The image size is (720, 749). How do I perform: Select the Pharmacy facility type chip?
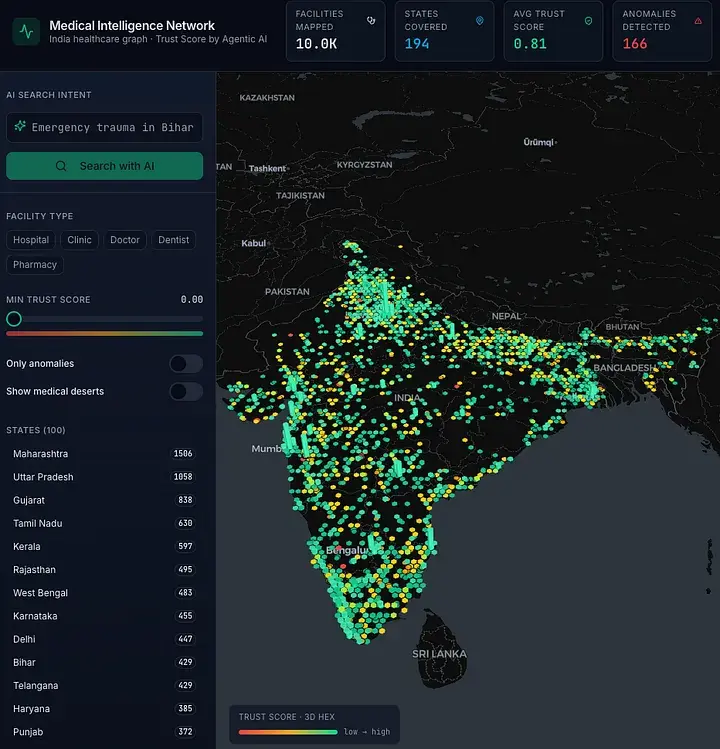pyautogui.click(x=35, y=265)
